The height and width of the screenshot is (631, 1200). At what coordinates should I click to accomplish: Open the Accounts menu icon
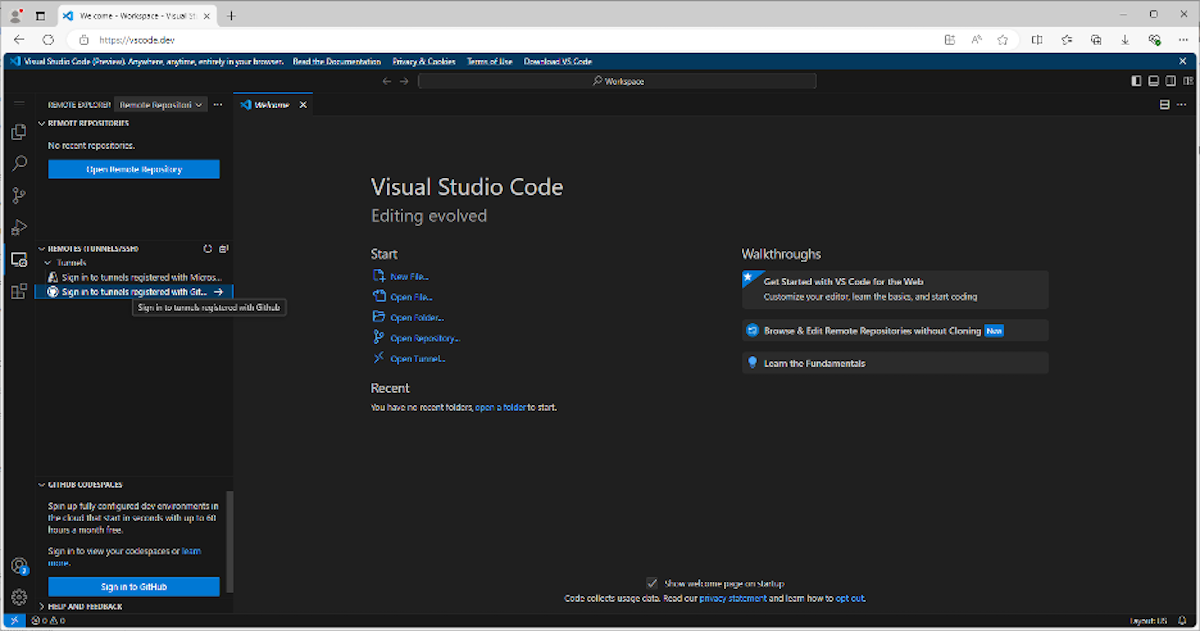point(18,566)
